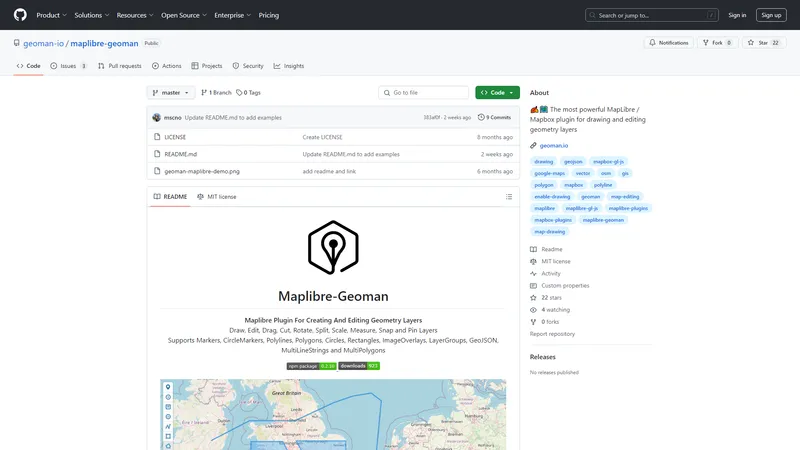Open the GitHub home logo

tap(20, 15)
